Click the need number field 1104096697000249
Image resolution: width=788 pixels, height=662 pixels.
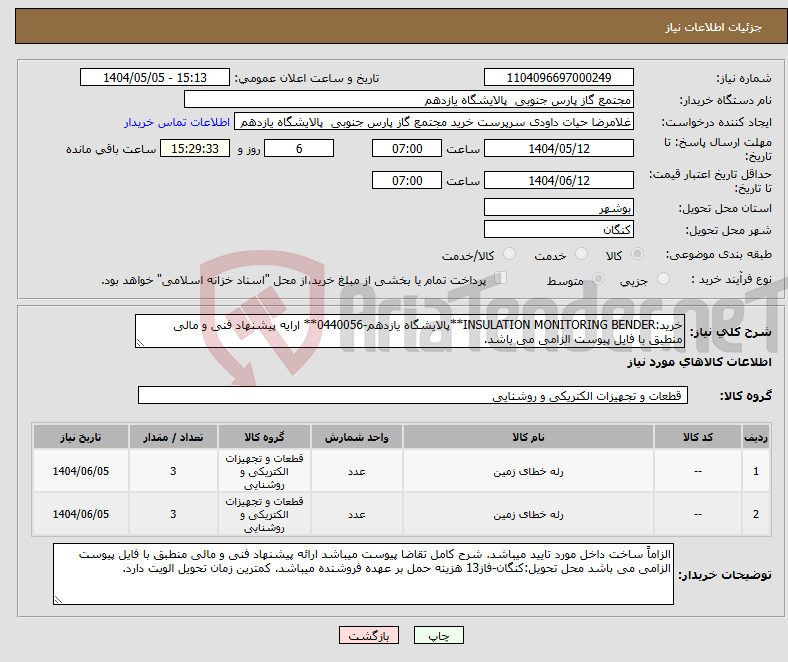[x=558, y=78]
